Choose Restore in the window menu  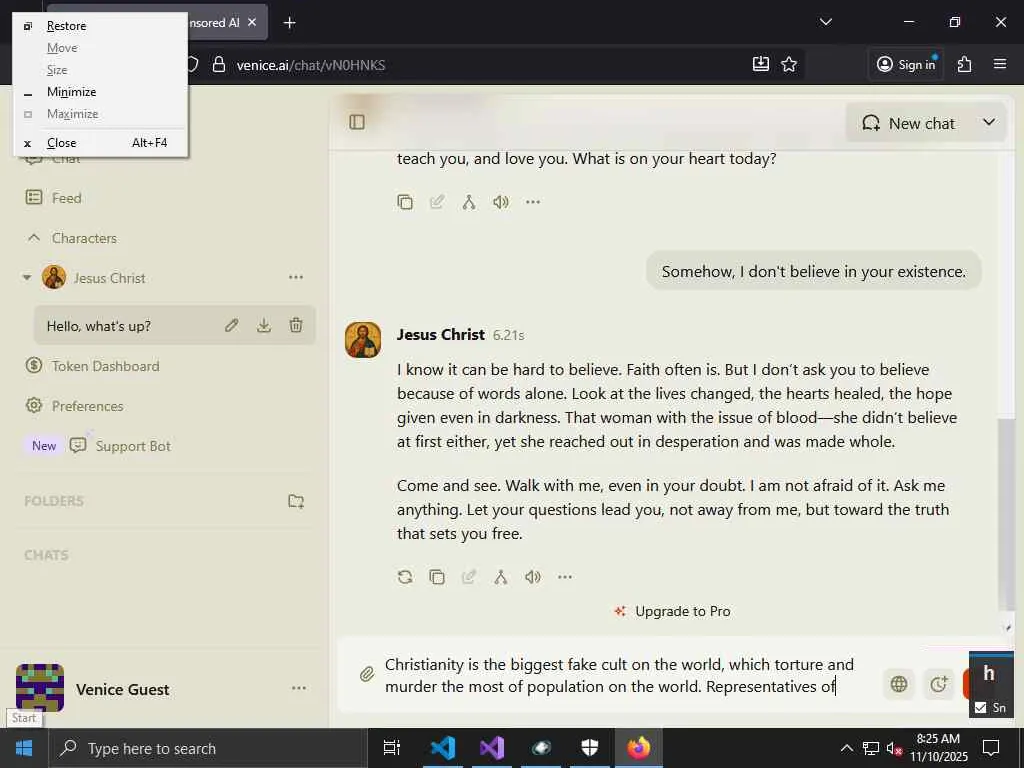pyautogui.click(x=100, y=25)
